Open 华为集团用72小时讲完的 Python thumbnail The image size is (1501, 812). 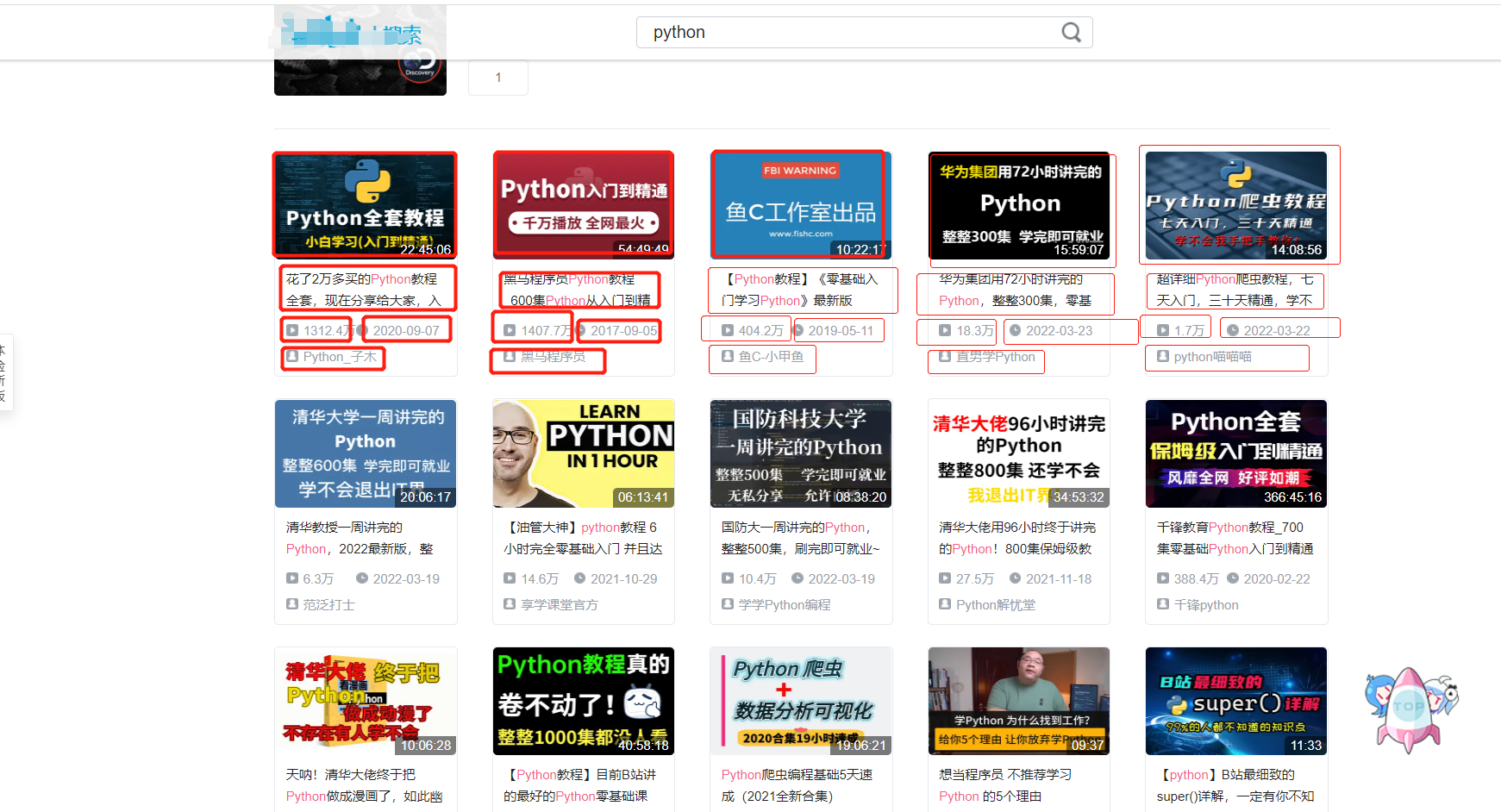1019,205
